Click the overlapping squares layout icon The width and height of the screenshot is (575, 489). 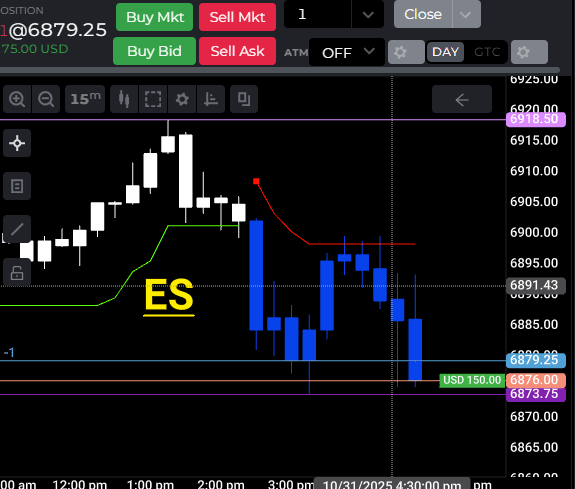(x=244, y=99)
